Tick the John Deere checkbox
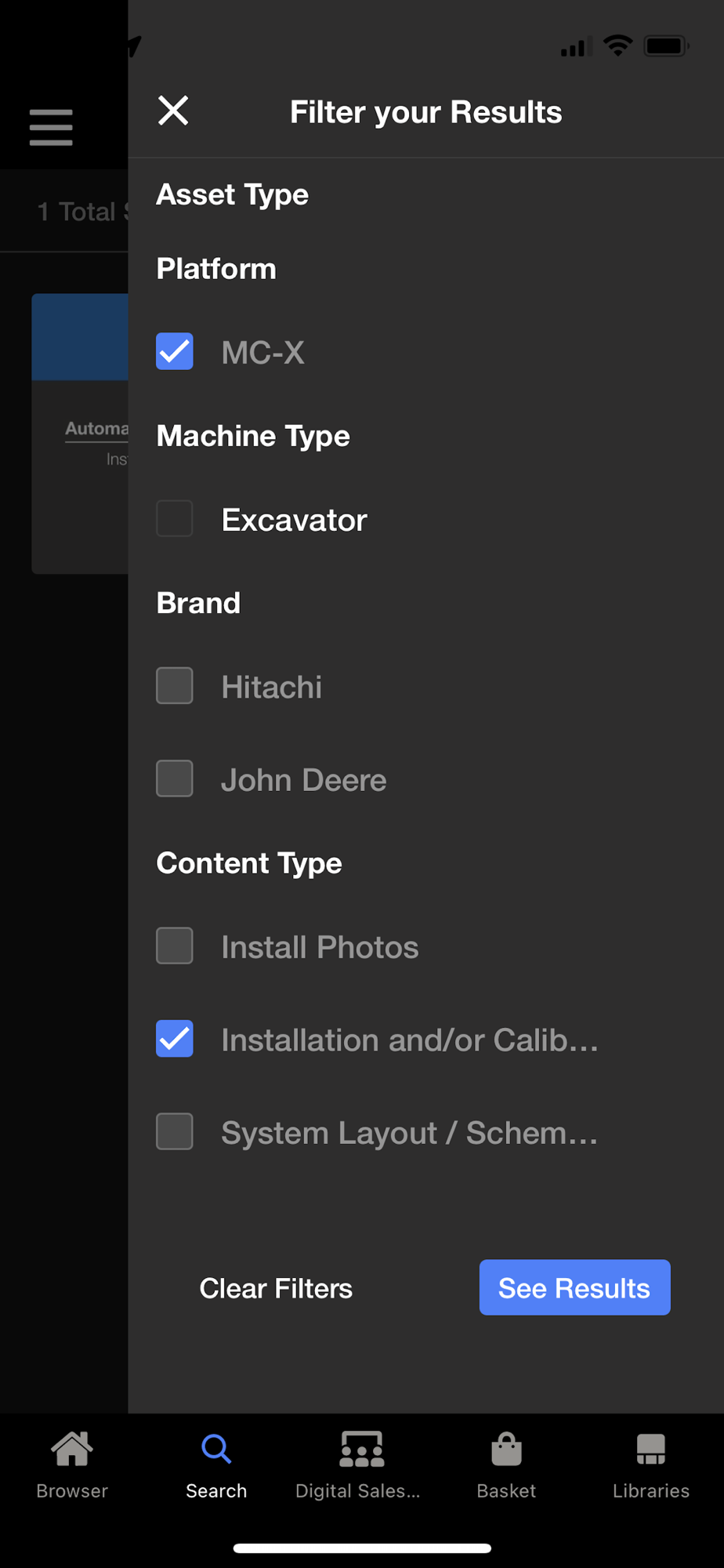The image size is (724, 1568). coord(175,779)
